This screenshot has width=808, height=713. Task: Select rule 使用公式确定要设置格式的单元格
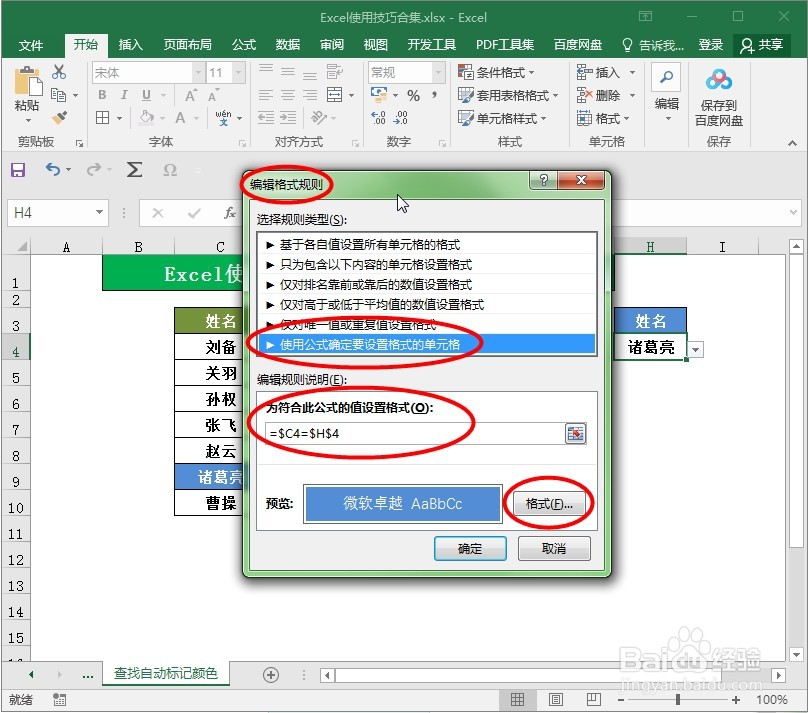[x=427, y=345]
